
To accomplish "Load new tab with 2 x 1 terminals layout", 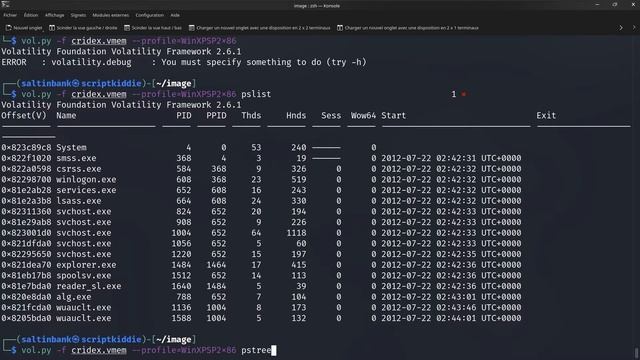I will pyautogui.click(x=407, y=28).
